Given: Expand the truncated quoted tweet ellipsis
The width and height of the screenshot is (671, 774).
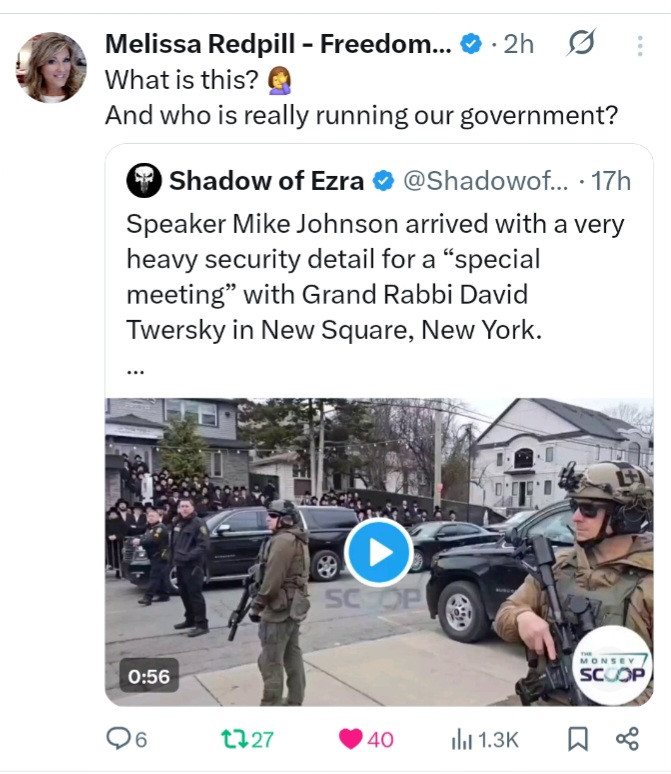Looking at the screenshot, I should point(135,371).
